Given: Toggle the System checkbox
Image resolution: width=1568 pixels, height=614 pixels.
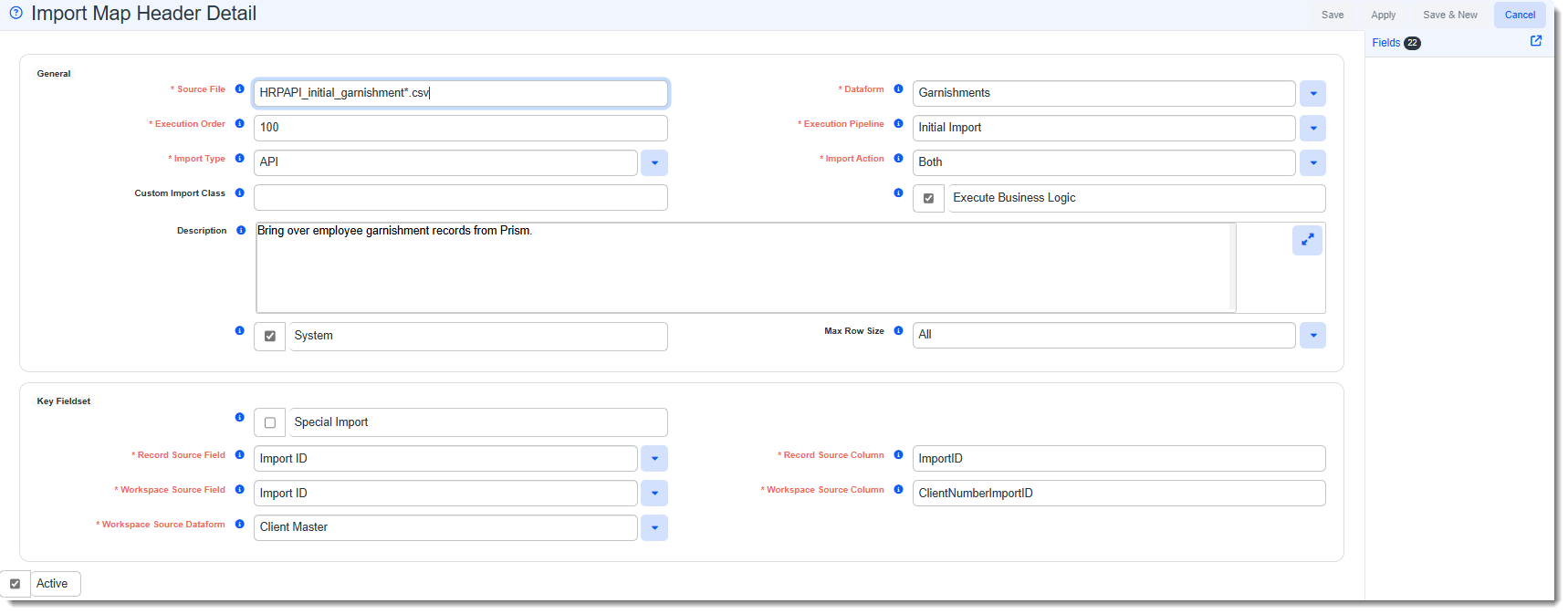Looking at the screenshot, I should (270, 336).
